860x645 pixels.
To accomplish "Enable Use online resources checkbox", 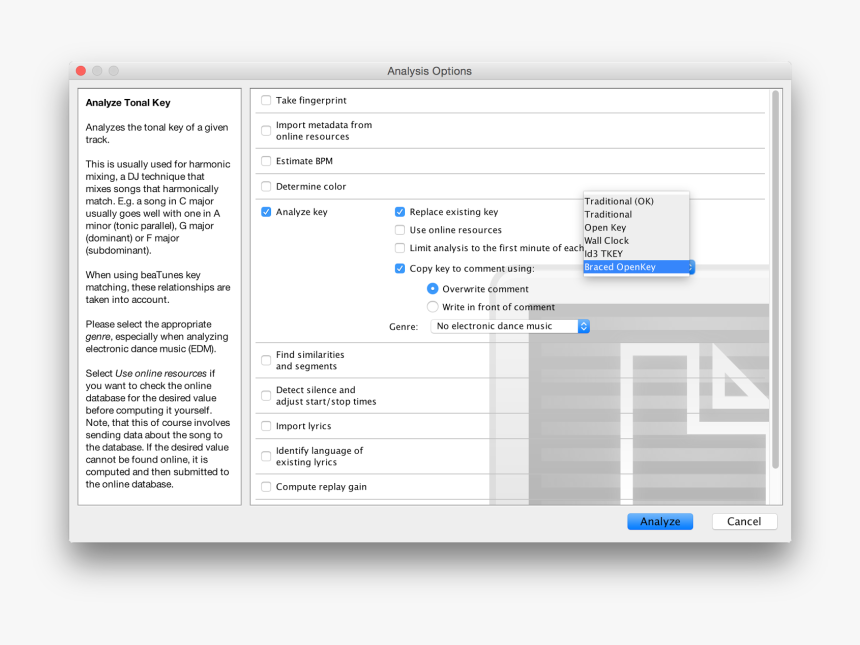I will (400, 230).
